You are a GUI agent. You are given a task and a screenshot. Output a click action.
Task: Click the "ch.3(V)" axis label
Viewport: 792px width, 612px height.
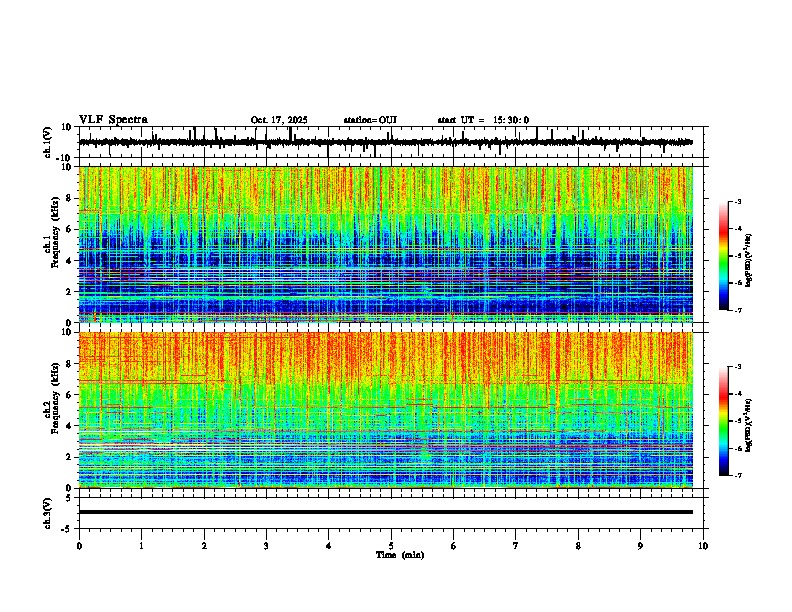click(48, 513)
